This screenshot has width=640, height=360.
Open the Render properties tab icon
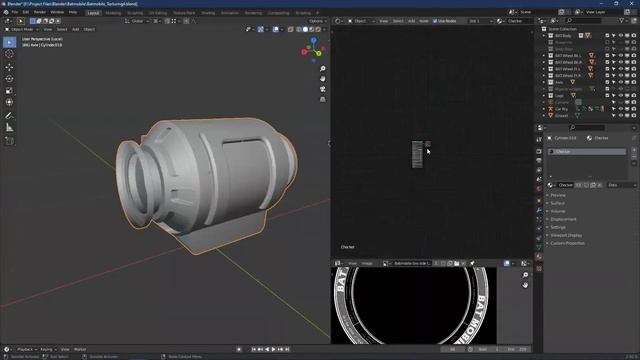539,151
